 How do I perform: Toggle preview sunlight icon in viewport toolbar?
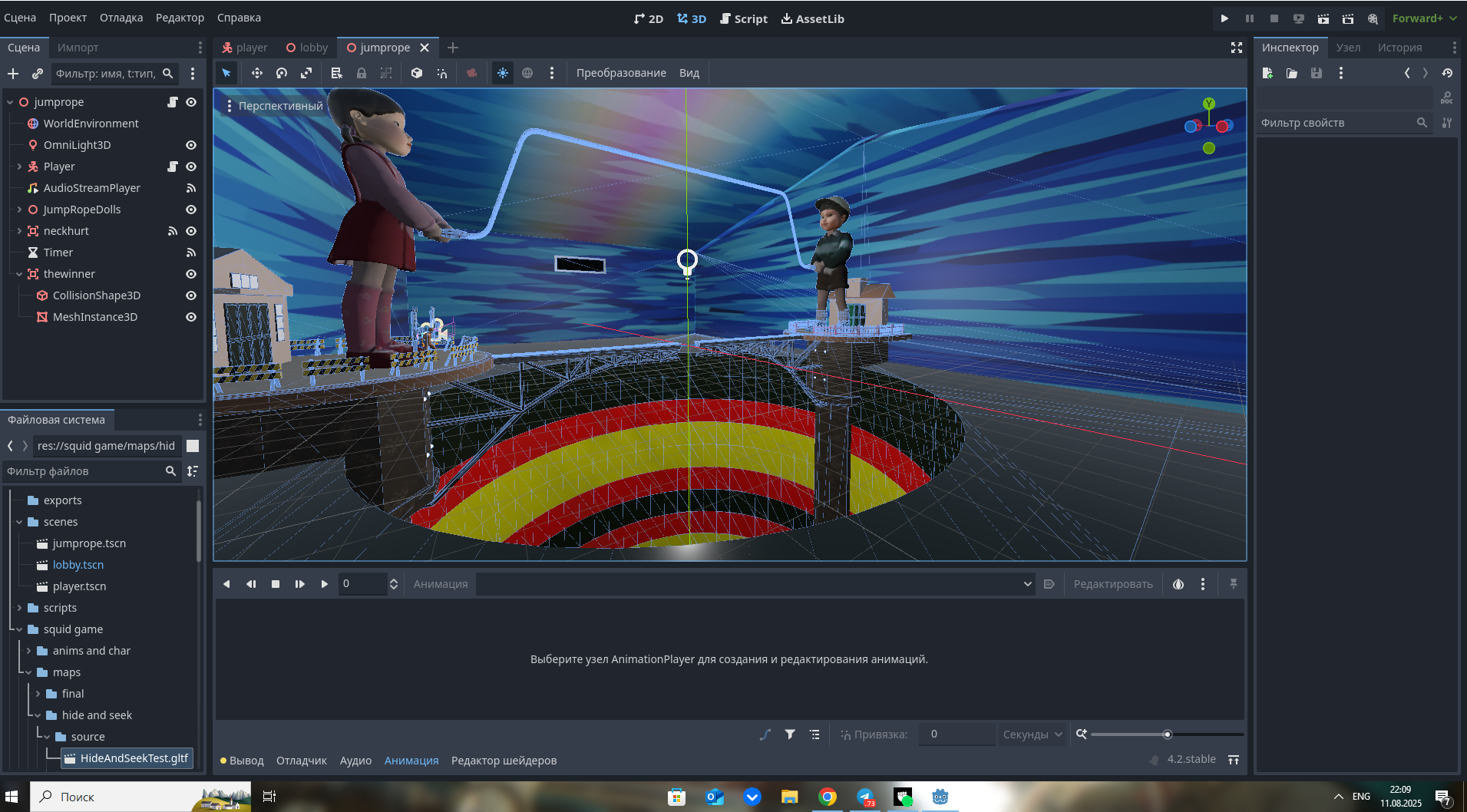pos(502,73)
